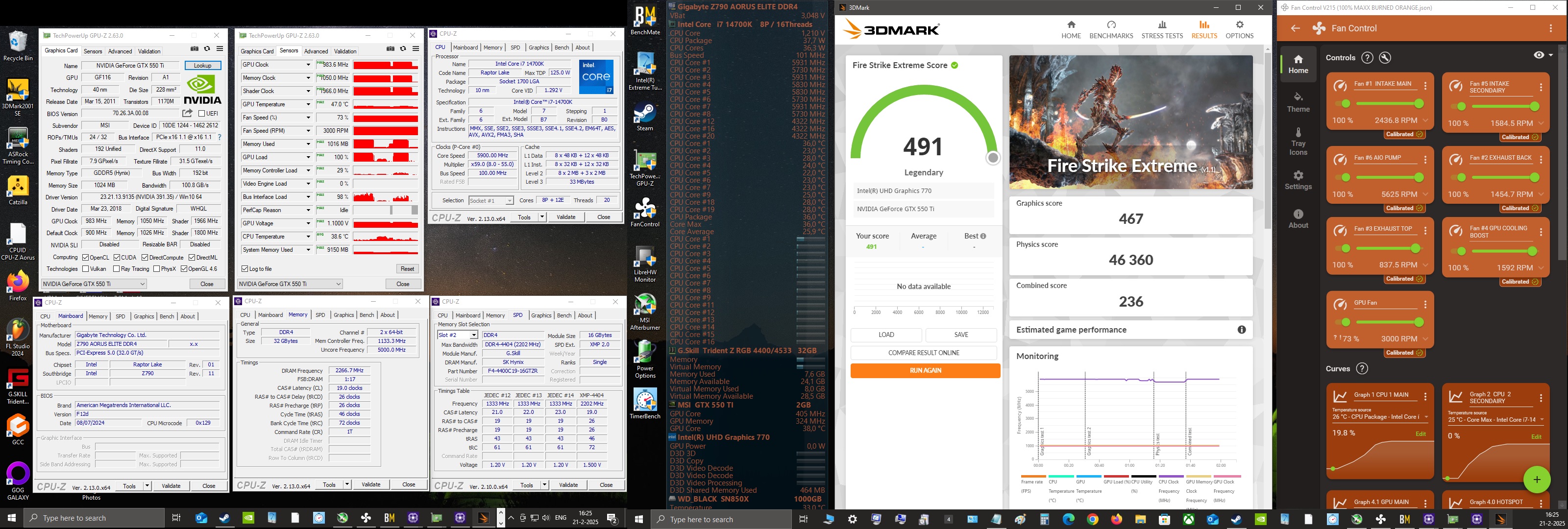Switch to the Validation tab in GPU-Z Sensors window
The height and width of the screenshot is (529, 1568).
click(345, 51)
